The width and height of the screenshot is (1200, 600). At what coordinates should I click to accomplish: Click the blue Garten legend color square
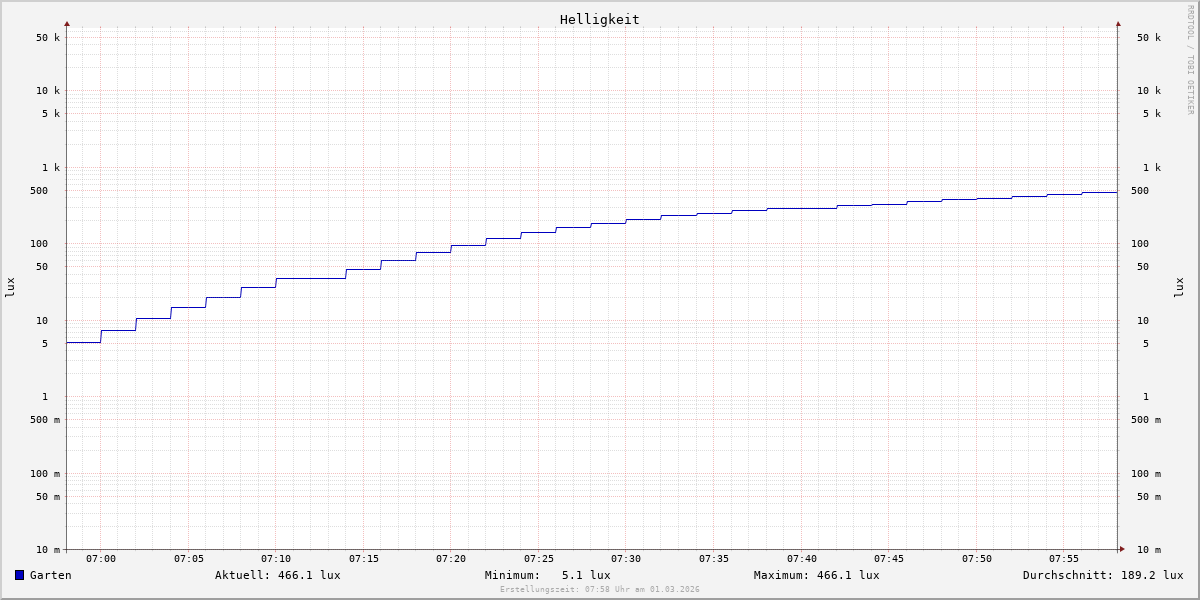[x=19, y=575]
